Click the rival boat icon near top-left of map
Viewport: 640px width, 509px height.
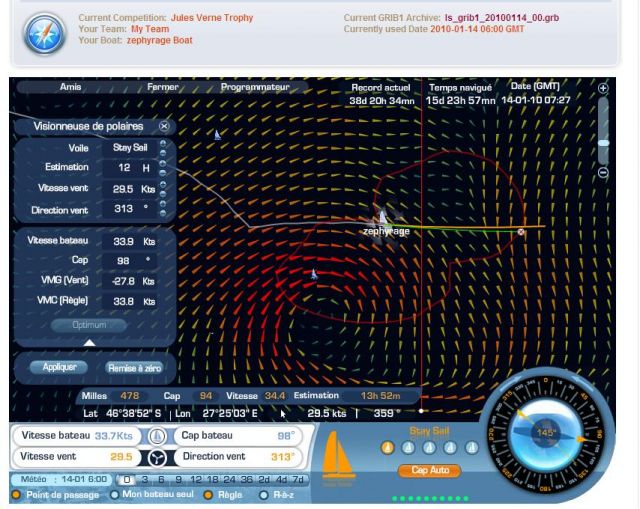pyautogui.click(x=218, y=135)
